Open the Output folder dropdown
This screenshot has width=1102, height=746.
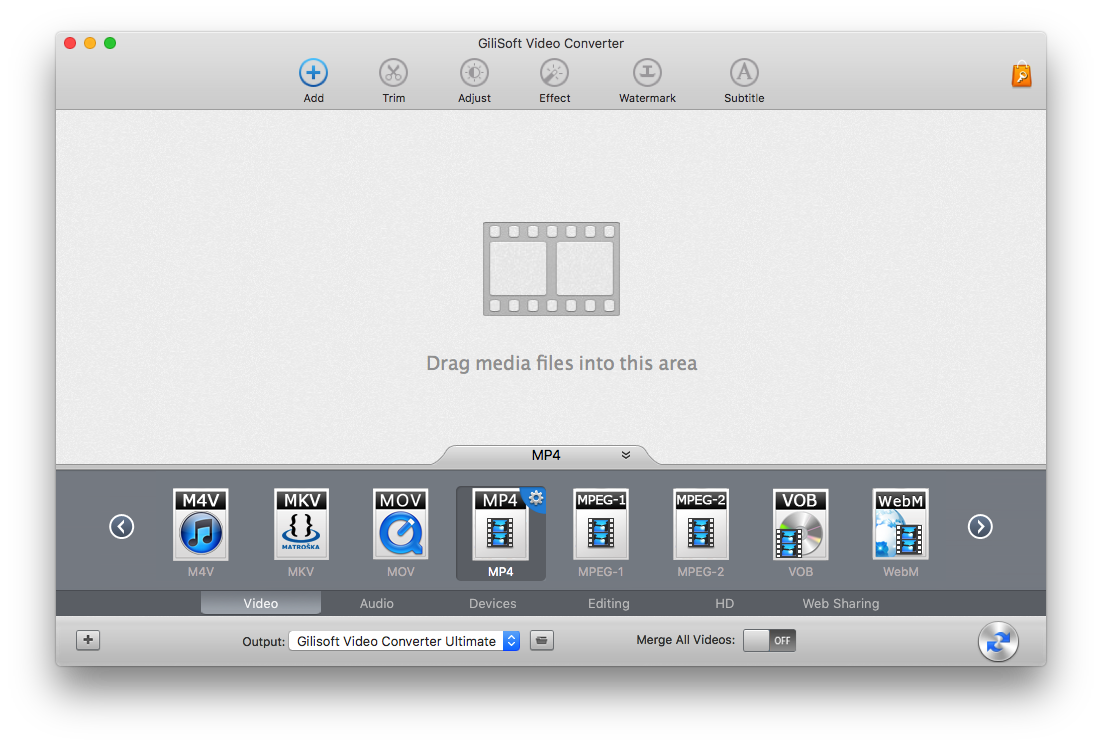point(404,641)
